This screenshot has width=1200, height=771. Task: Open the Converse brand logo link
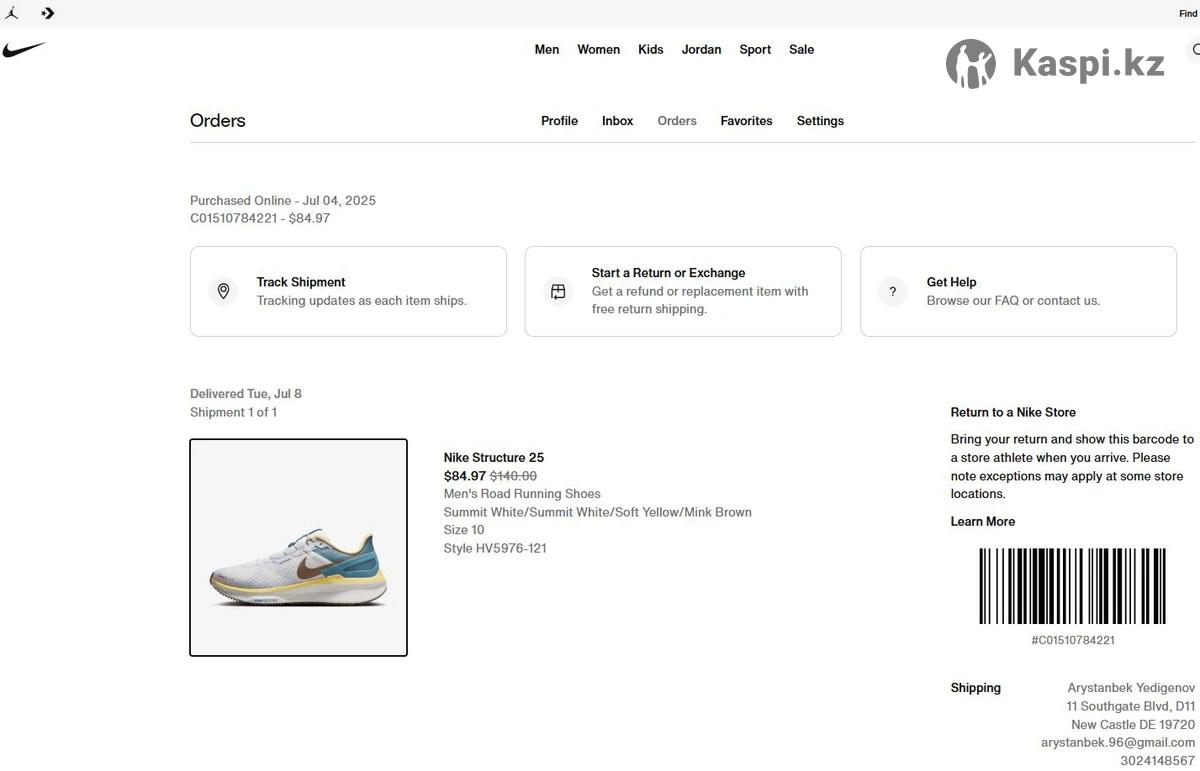[x=47, y=13]
